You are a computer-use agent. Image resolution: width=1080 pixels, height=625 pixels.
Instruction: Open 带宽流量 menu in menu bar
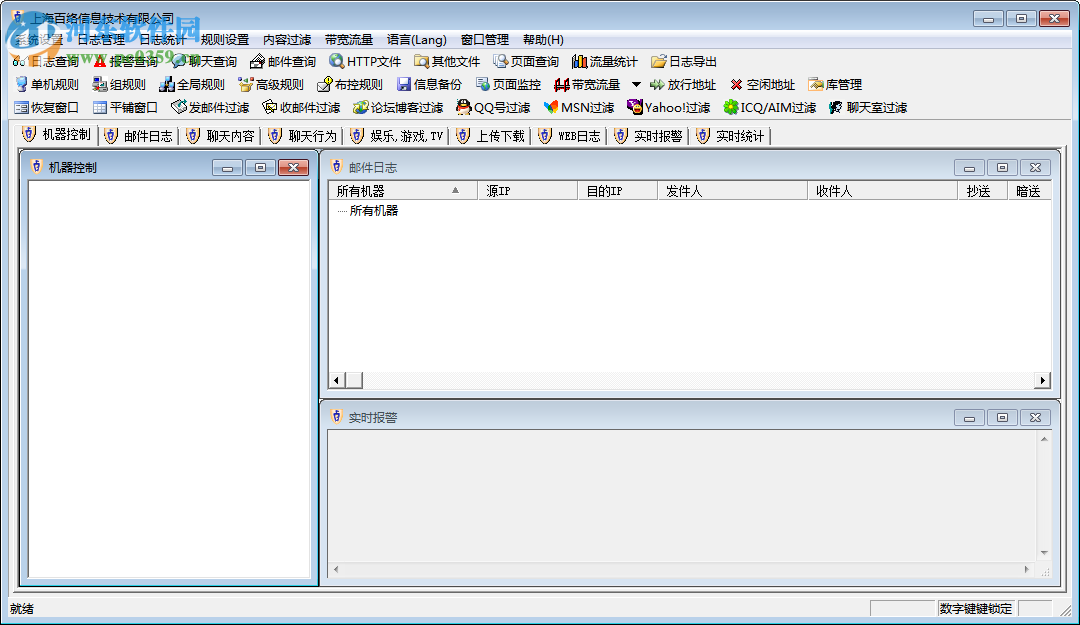[349, 40]
